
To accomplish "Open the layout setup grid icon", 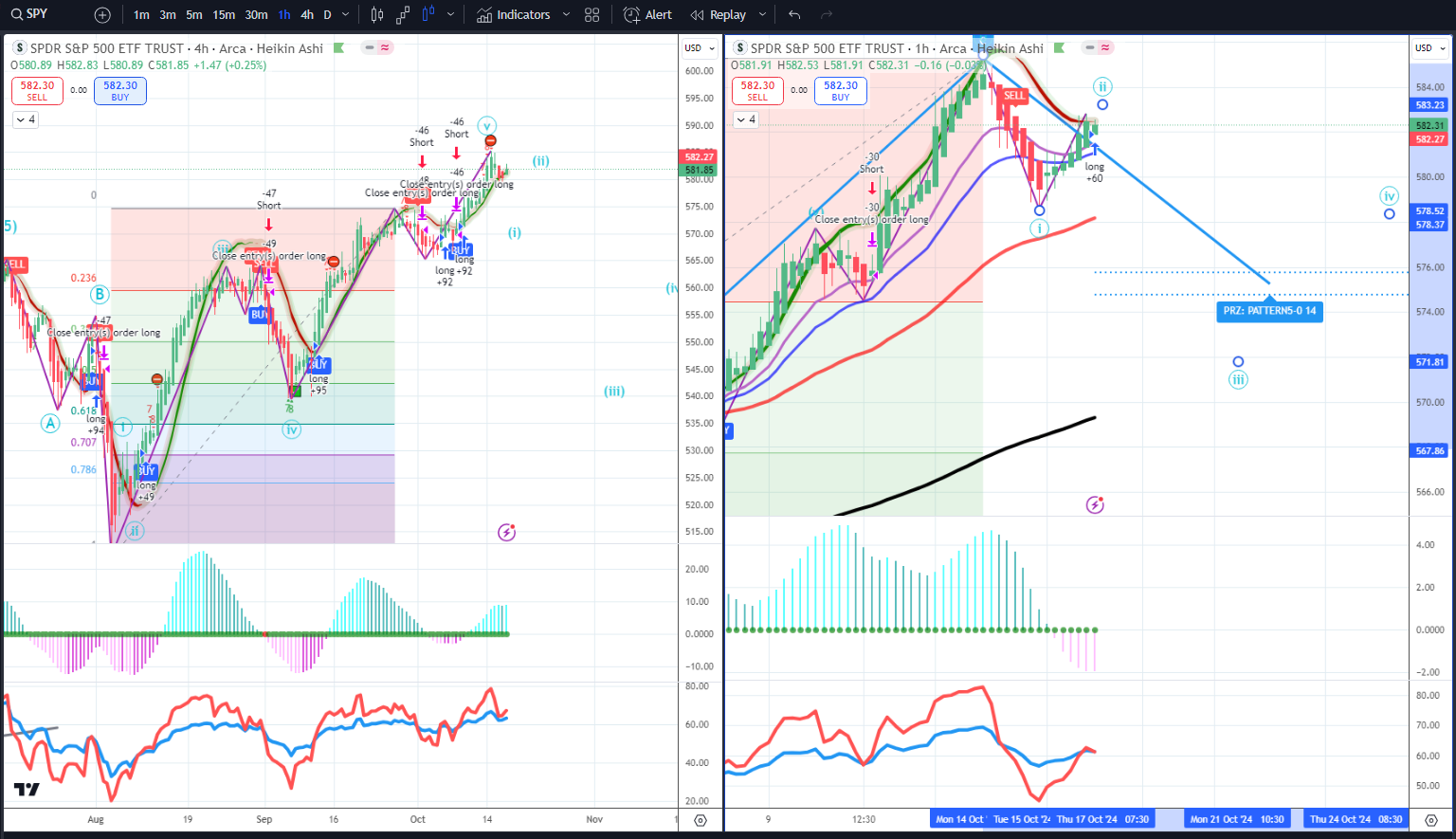I will point(592,15).
